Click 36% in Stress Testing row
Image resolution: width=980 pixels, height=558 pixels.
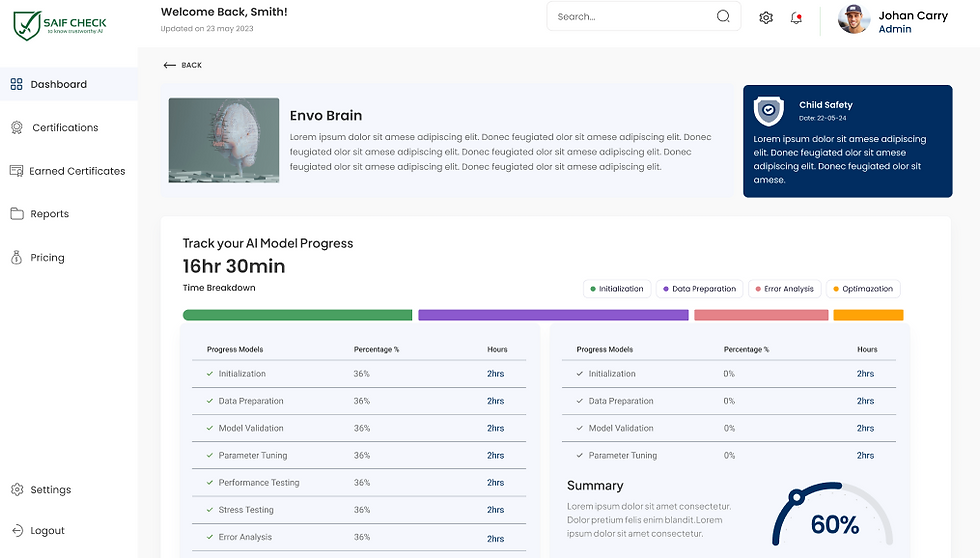[362, 510]
